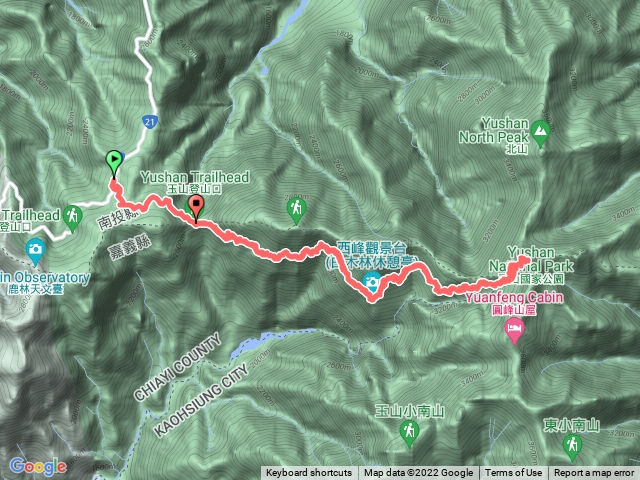Click Report a map error link
The height and width of the screenshot is (480, 640).
[594, 473]
